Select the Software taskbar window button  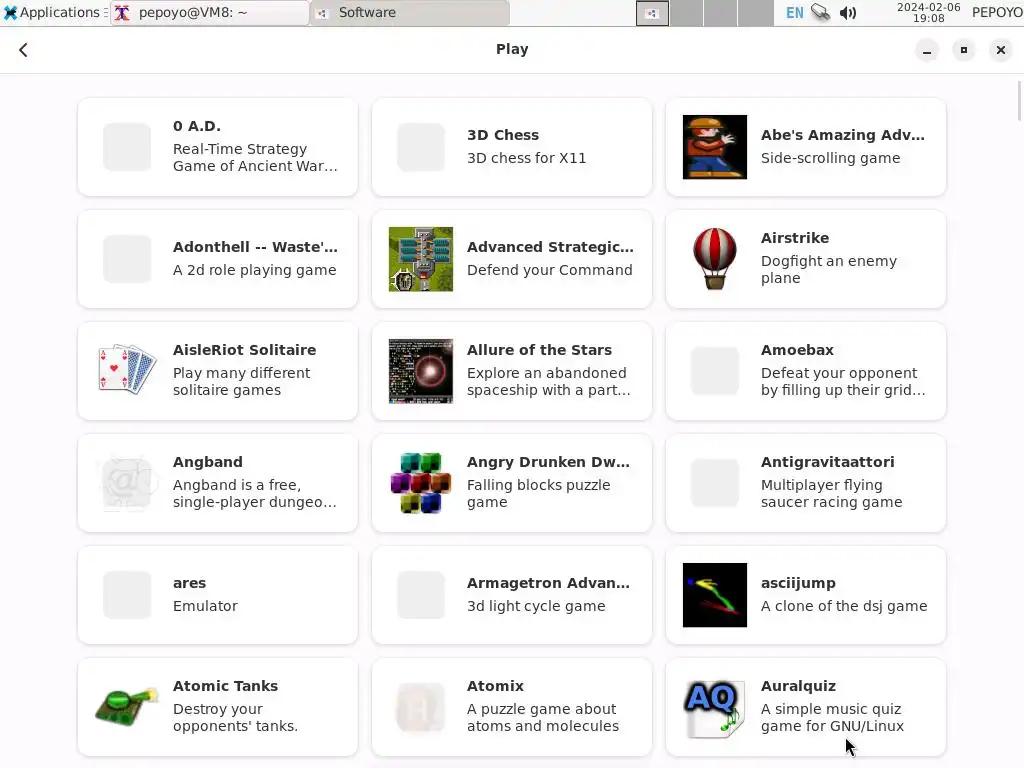click(x=410, y=12)
